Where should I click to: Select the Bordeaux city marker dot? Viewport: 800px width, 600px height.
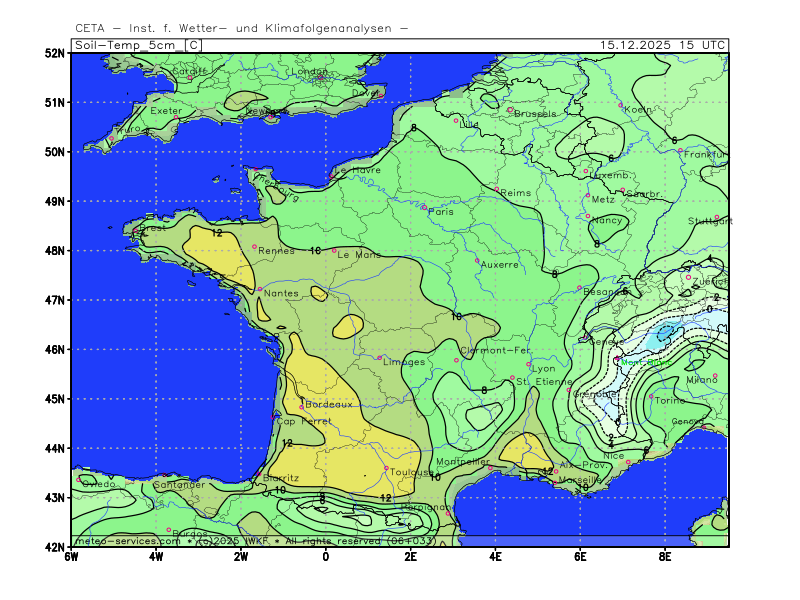pyautogui.click(x=302, y=407)
